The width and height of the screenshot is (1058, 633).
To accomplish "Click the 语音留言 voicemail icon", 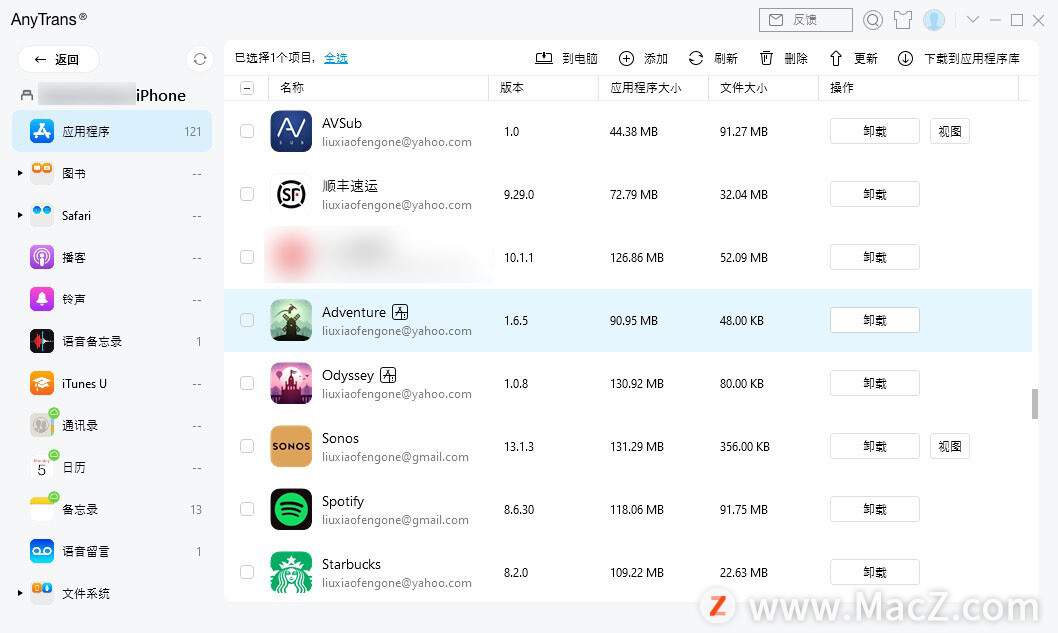I will coord(42,551).
